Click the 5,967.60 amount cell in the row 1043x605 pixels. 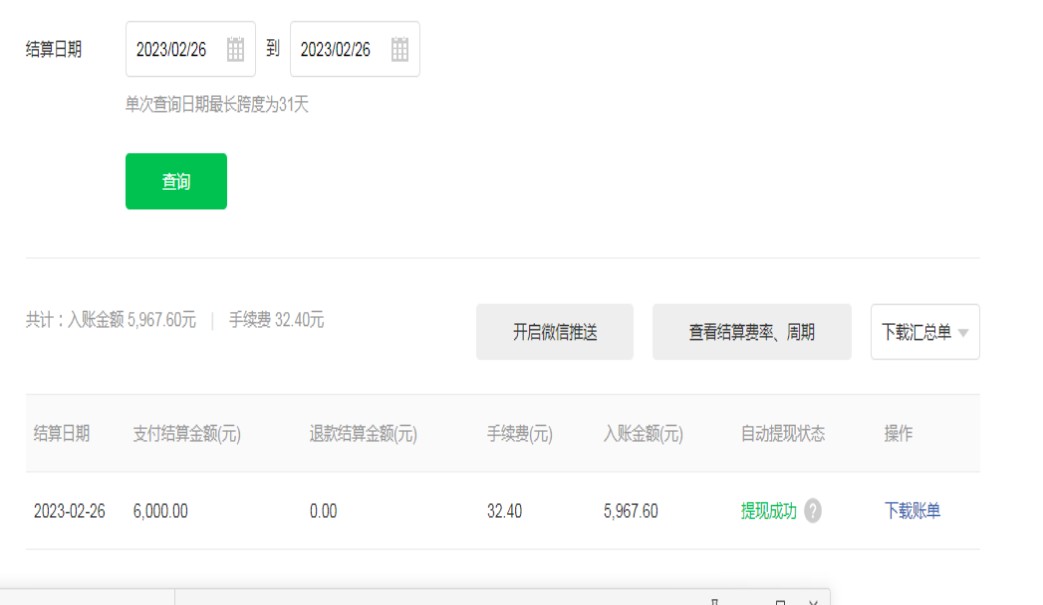pos(631,511)
